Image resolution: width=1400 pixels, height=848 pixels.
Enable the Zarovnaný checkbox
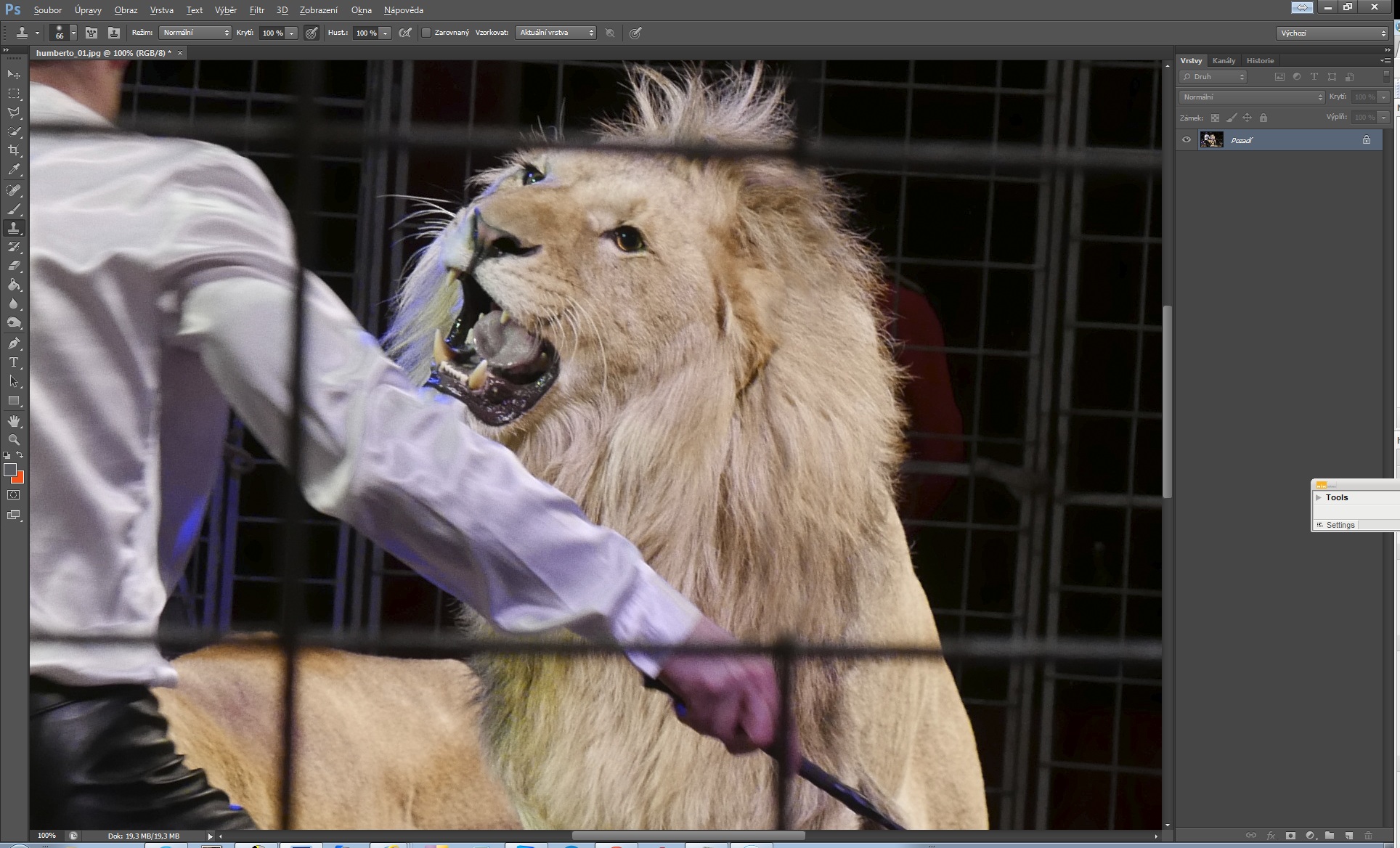pyautogui.click(x=427, y=33)
